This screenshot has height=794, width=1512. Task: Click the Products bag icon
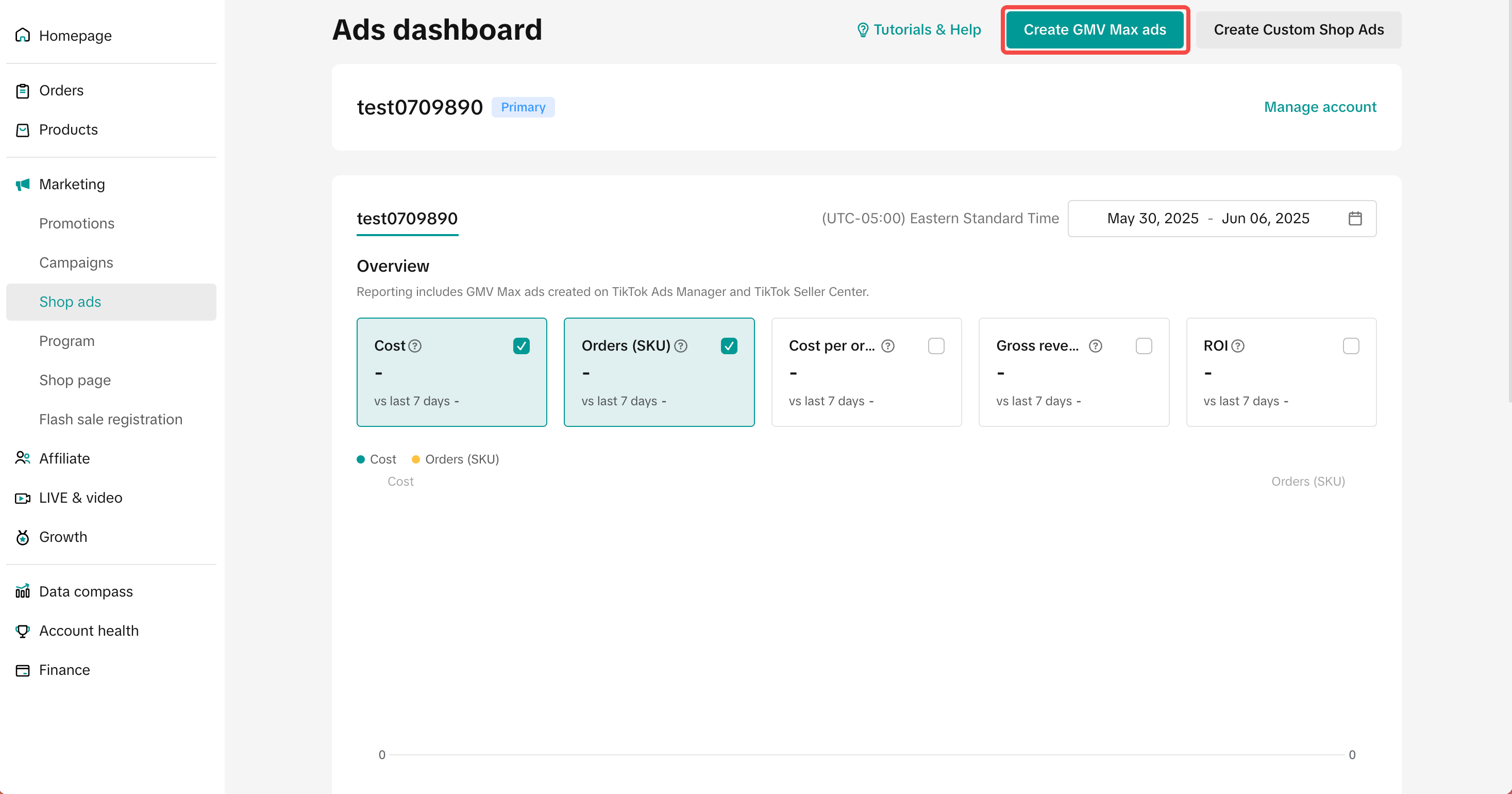(22, 130)
